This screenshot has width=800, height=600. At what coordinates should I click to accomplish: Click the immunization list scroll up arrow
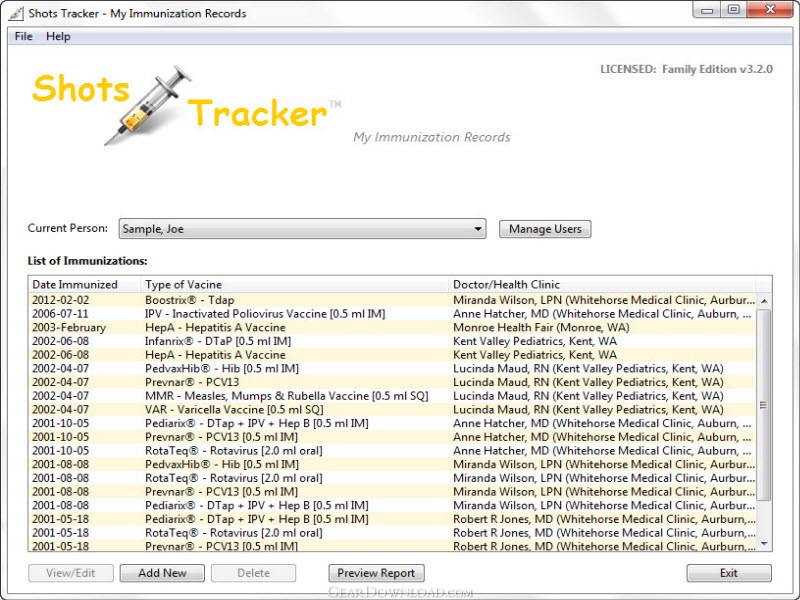pos(764,301)
